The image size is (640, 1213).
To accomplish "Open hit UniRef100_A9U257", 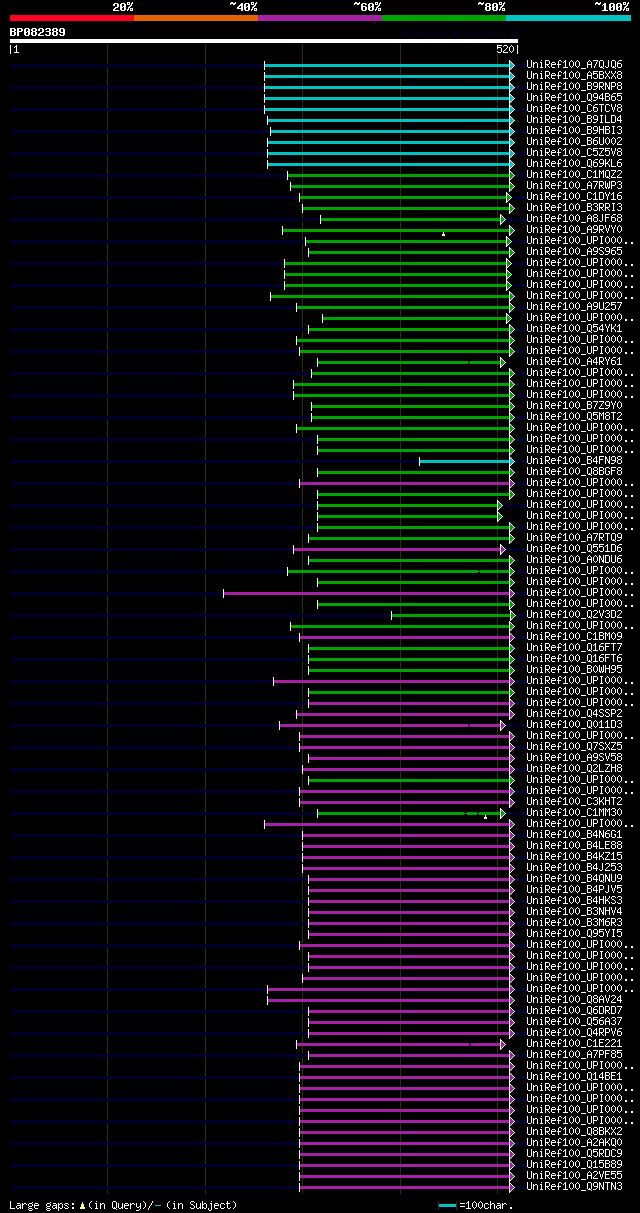I will (574, 306).
